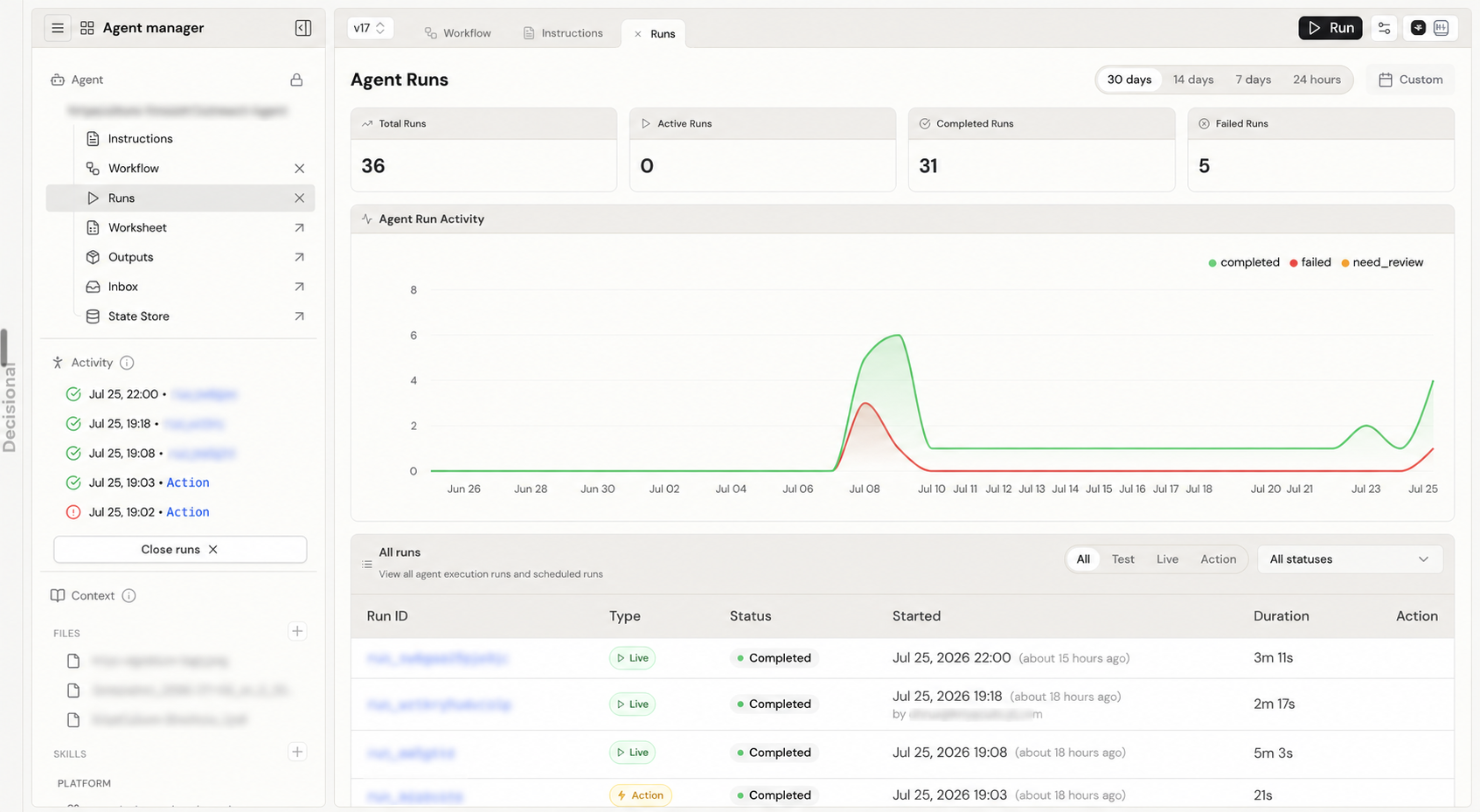Open State Store via its arrow icon

coord(299,316)
